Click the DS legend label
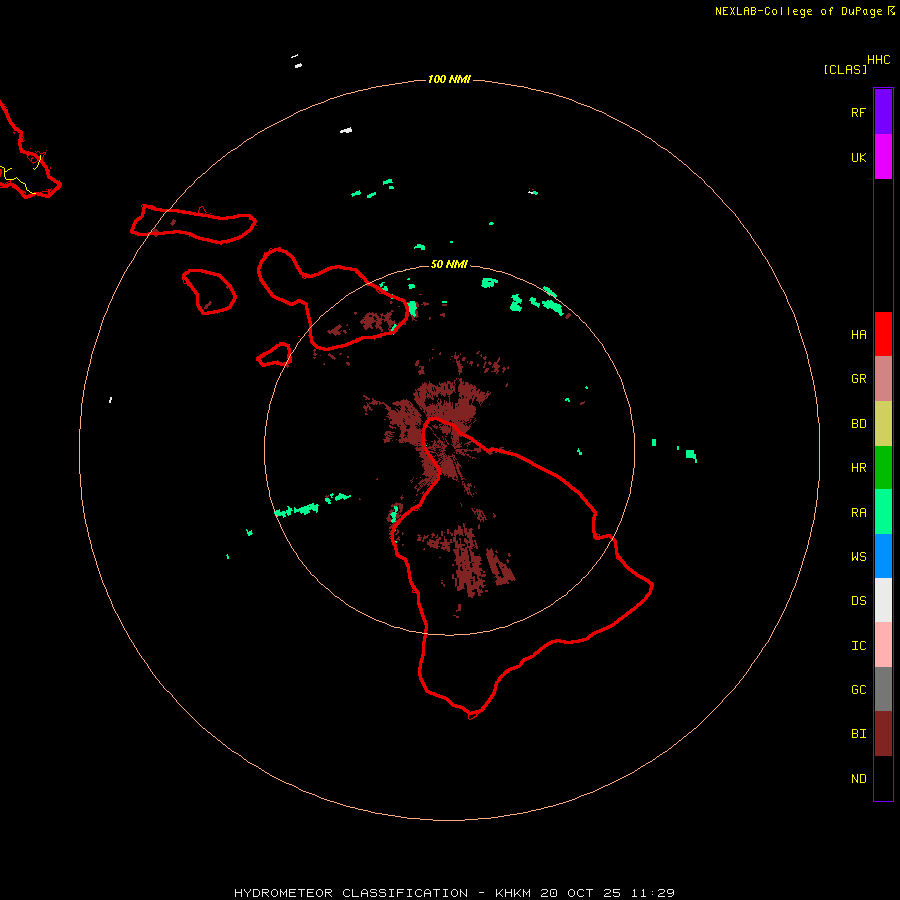This screenshot has height=900, width=900. (858, 601)
